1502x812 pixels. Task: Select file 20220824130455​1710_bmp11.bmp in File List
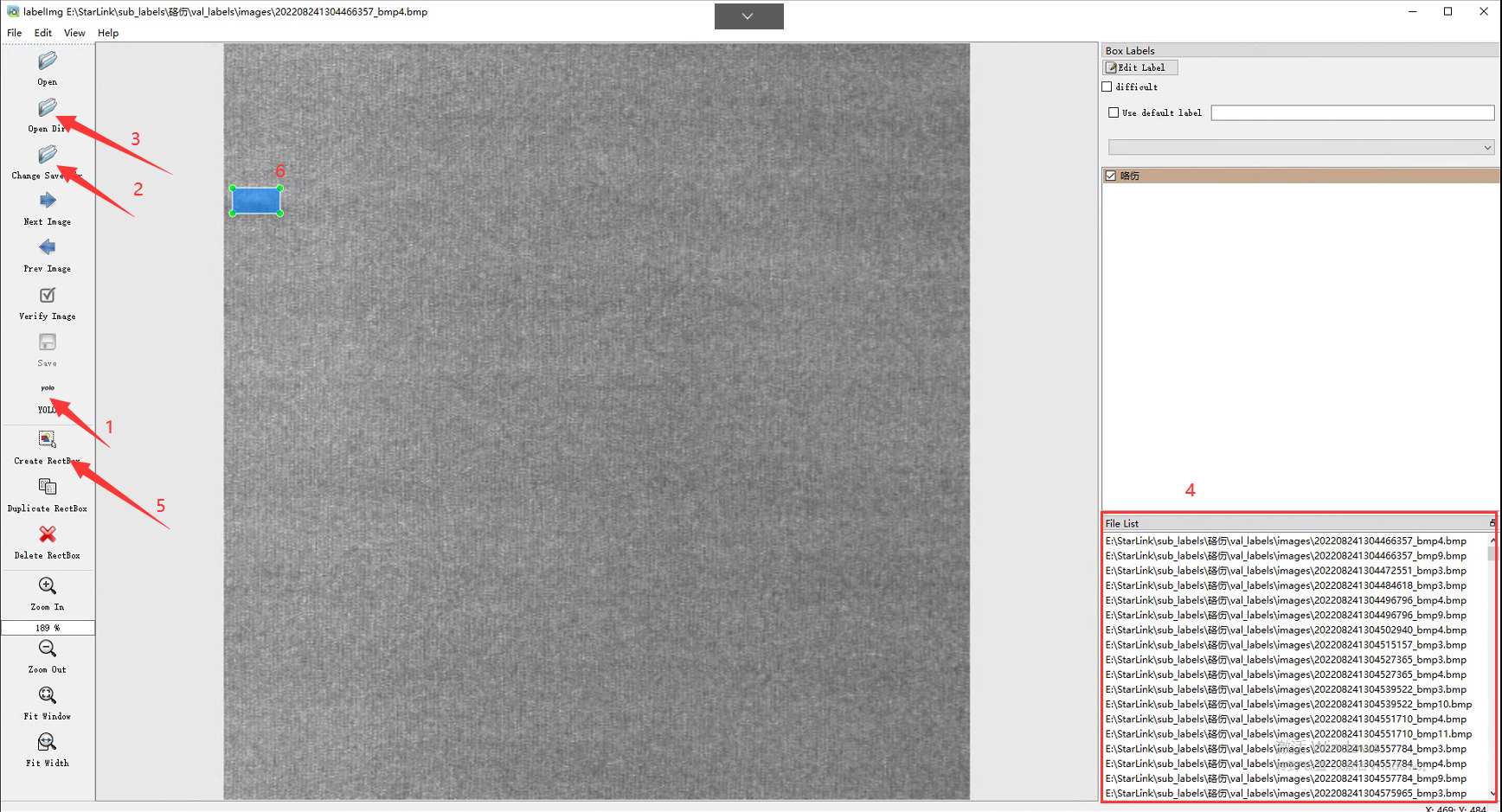click(x=1288, y=734)
